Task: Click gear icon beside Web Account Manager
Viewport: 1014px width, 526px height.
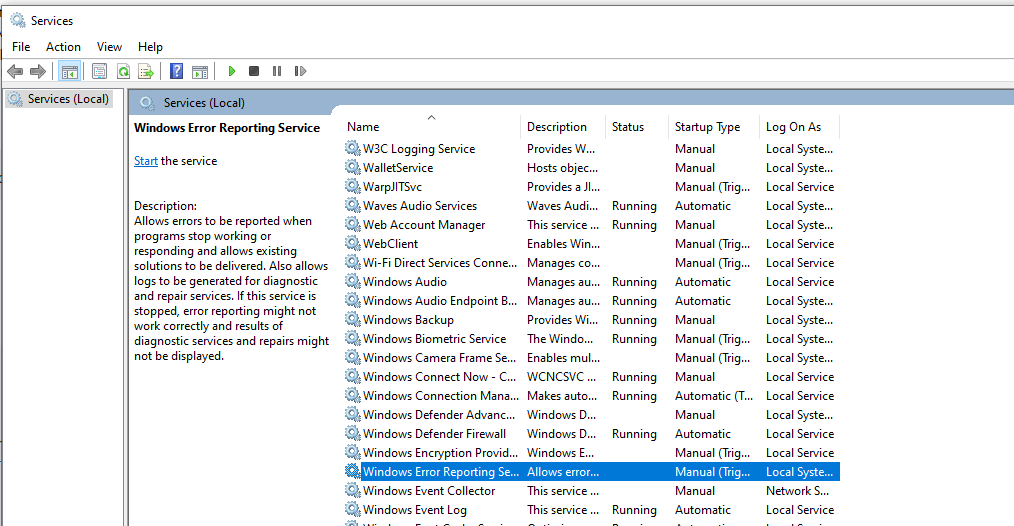Action: (x=352, y=225)
